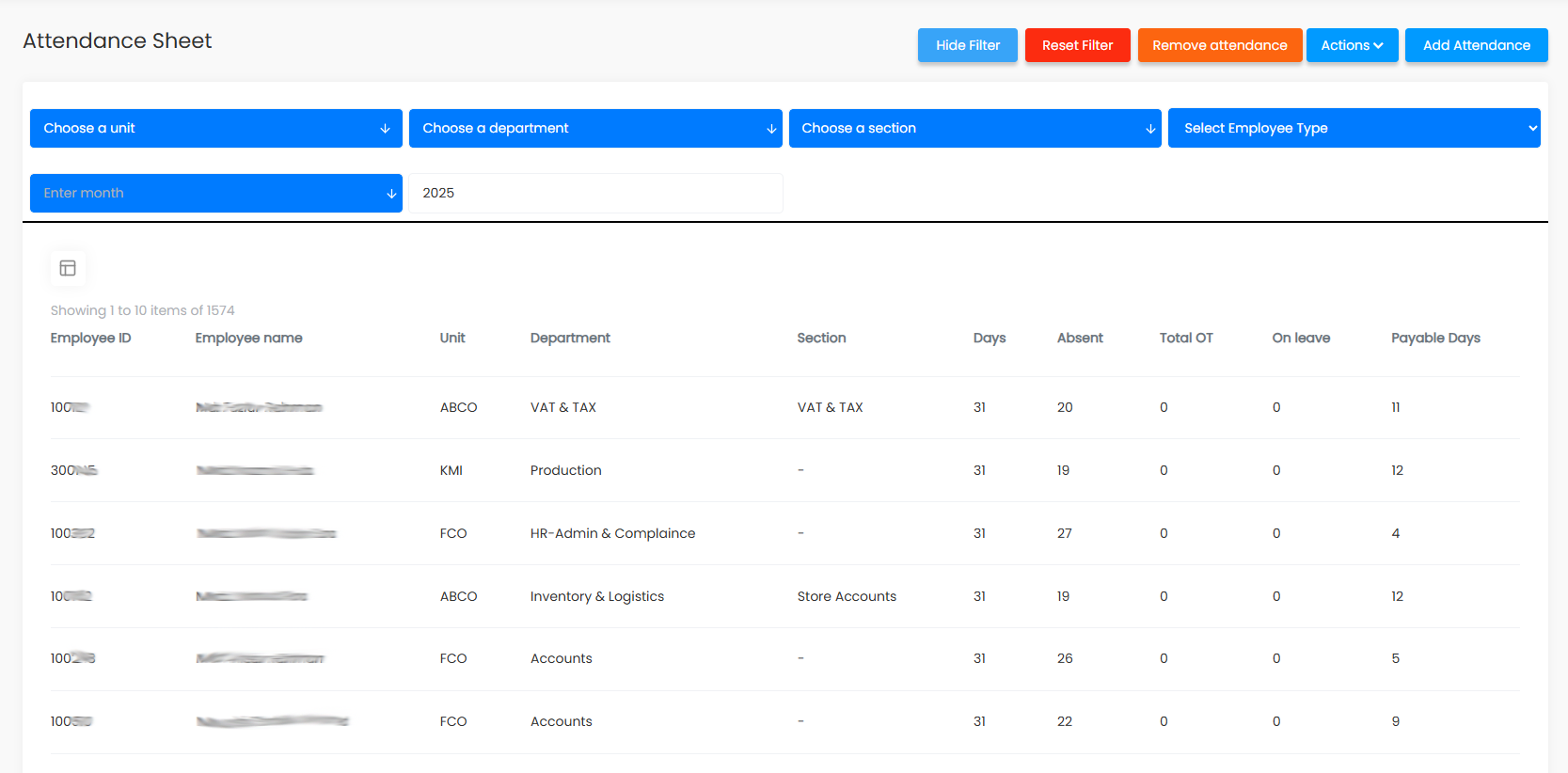Click the Inventory & Logistics row
Viewport: 1568px width, 773px height.
pos(597,597)
